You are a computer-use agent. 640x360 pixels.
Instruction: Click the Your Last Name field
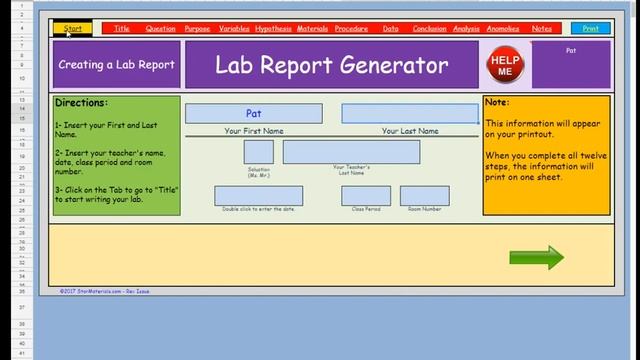pyautogui.click(x=410, y=113)
